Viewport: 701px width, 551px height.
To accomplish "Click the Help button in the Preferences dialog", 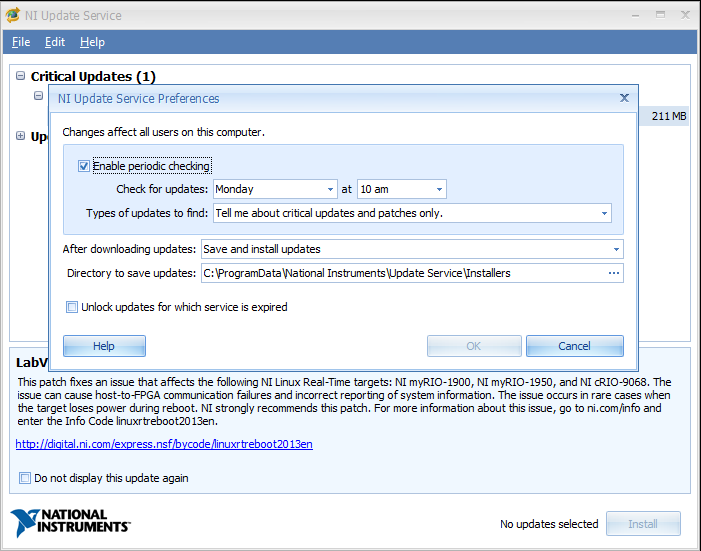I will pyautogui.click(x=104, y=346).
